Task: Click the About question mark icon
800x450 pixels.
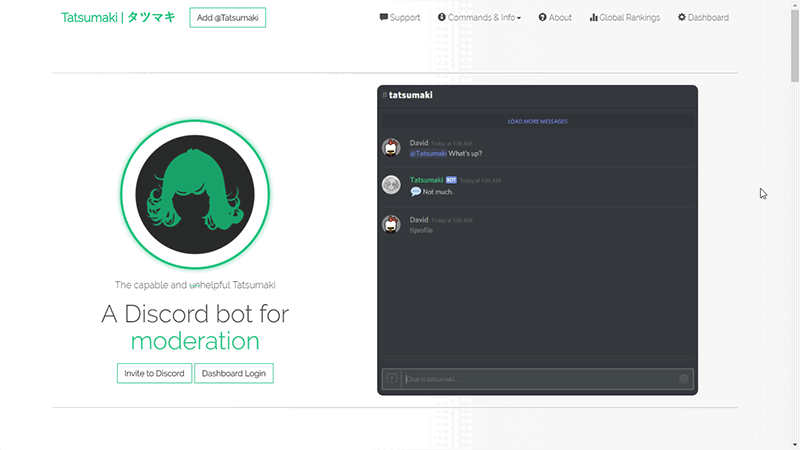Action: pyautogui.click(x=543, y=18)
